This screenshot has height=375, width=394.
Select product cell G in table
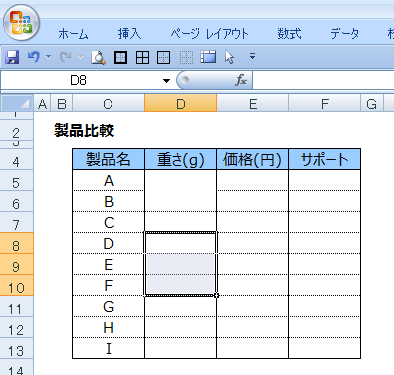pos(108,306)
